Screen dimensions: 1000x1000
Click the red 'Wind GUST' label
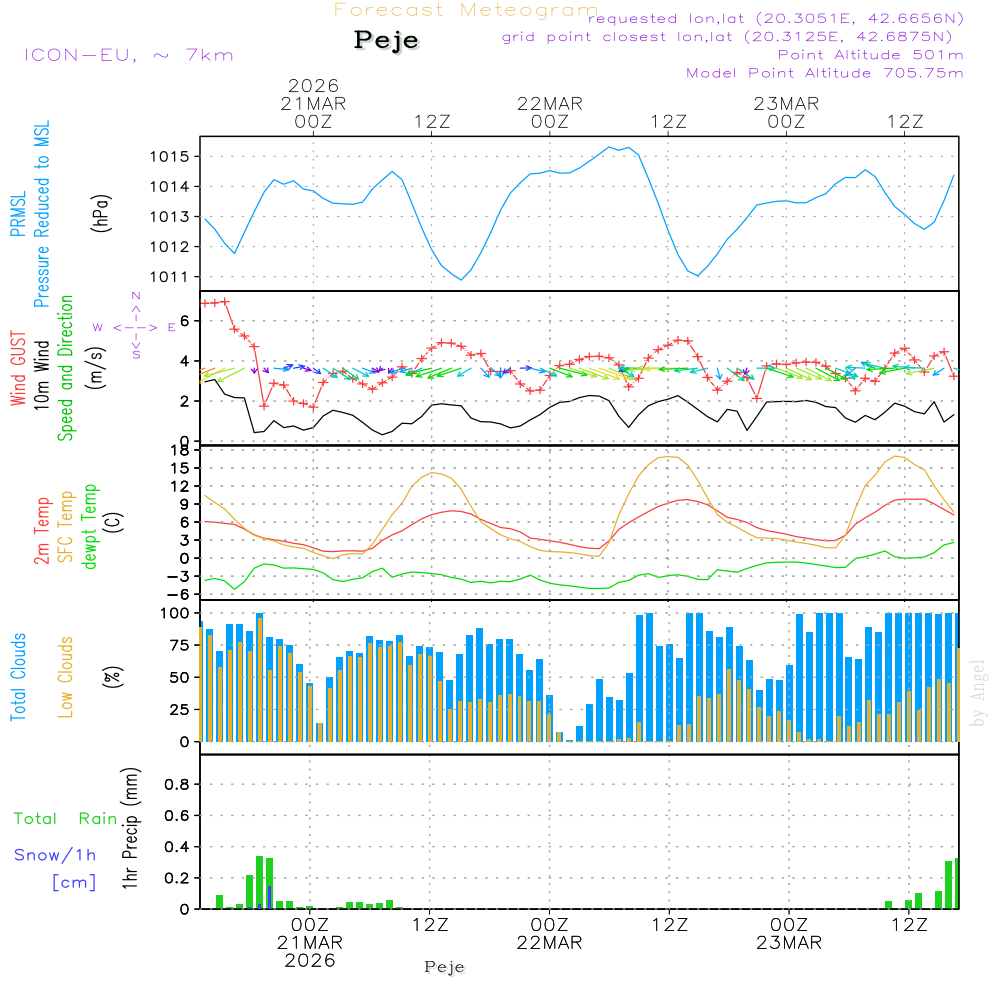pyautogui.click(x=17, y=370)
